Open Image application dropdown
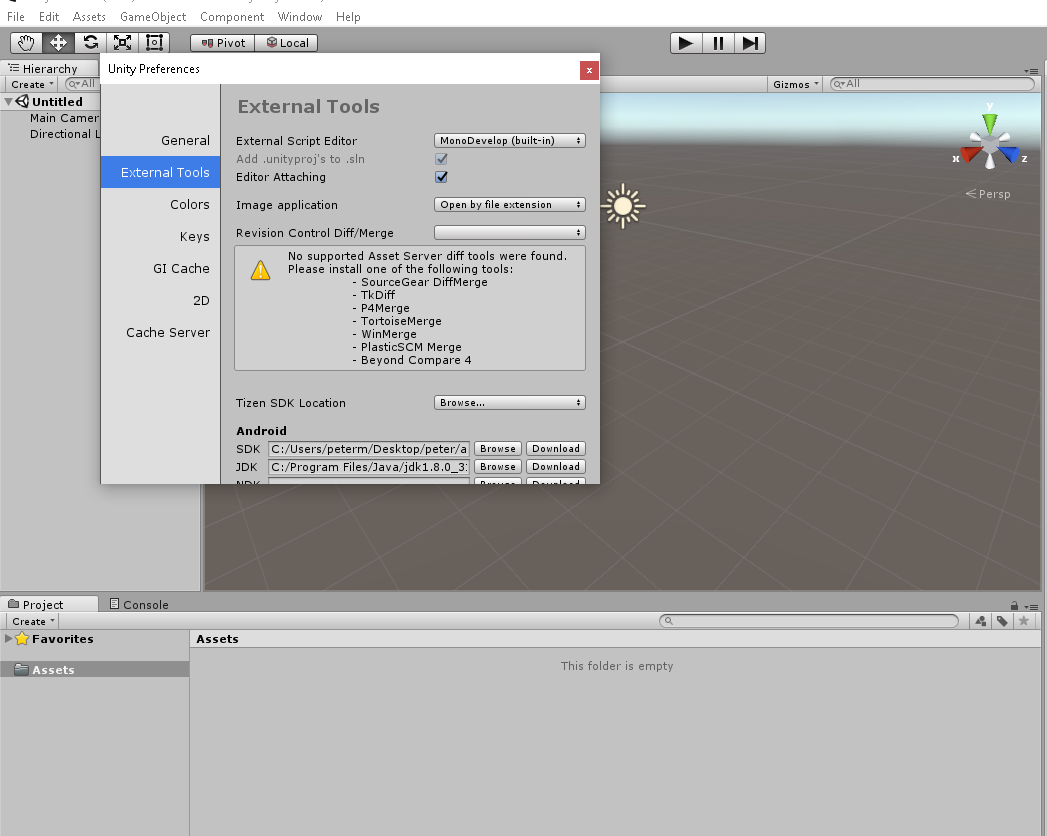1047x836 pixels. 509,205
